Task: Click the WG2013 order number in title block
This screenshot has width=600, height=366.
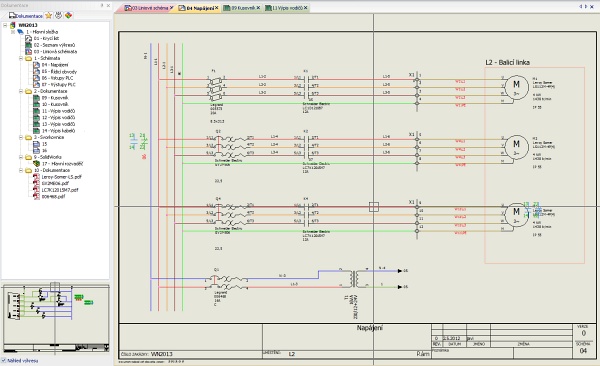Action: (161, 354)
